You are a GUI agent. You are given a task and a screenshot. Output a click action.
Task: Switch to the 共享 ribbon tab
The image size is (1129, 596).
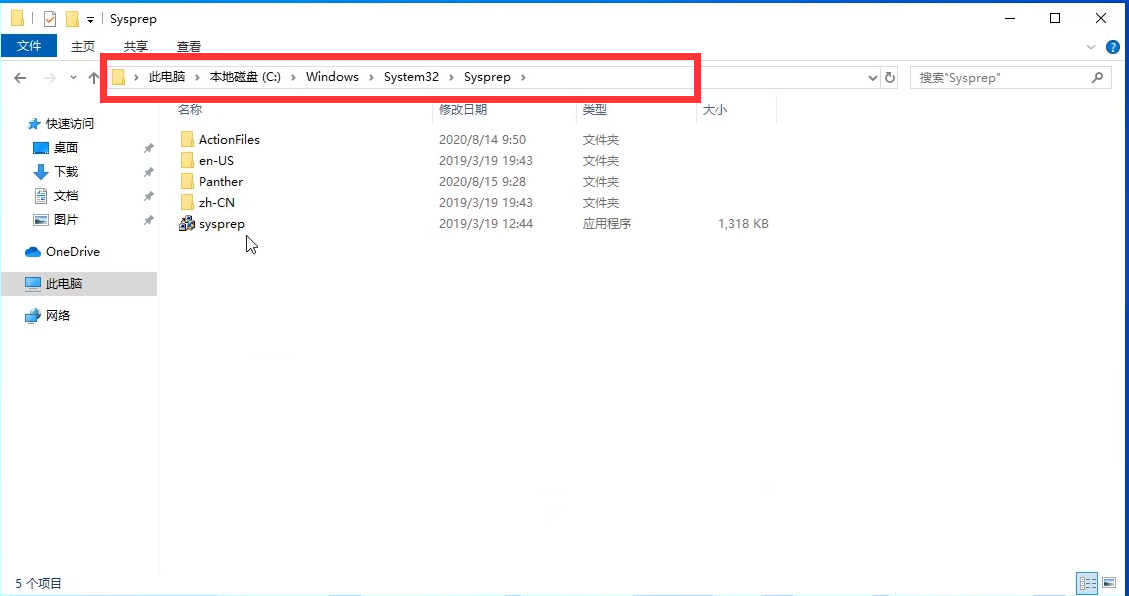point(135,46)
